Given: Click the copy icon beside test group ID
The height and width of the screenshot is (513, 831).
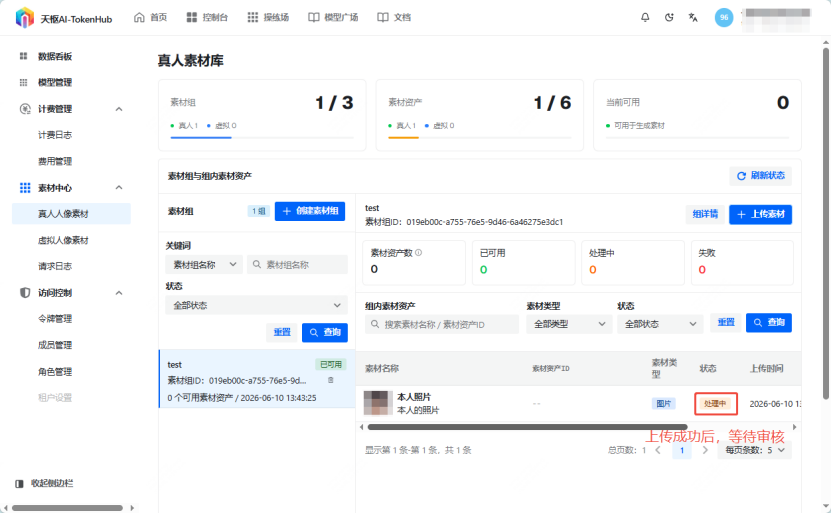Looking at the screenshot, I should click(331, 380).
